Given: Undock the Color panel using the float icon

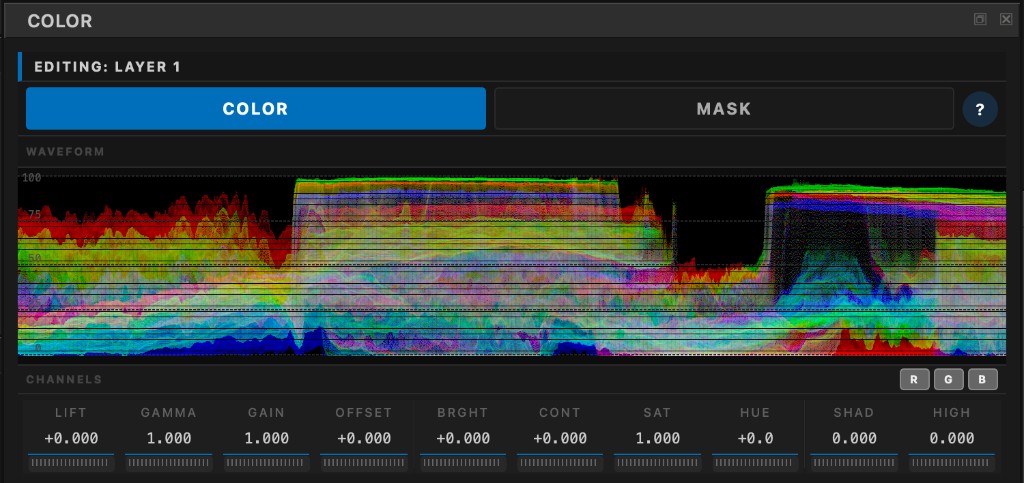Looking at the screenshot, I should point(980,20).
